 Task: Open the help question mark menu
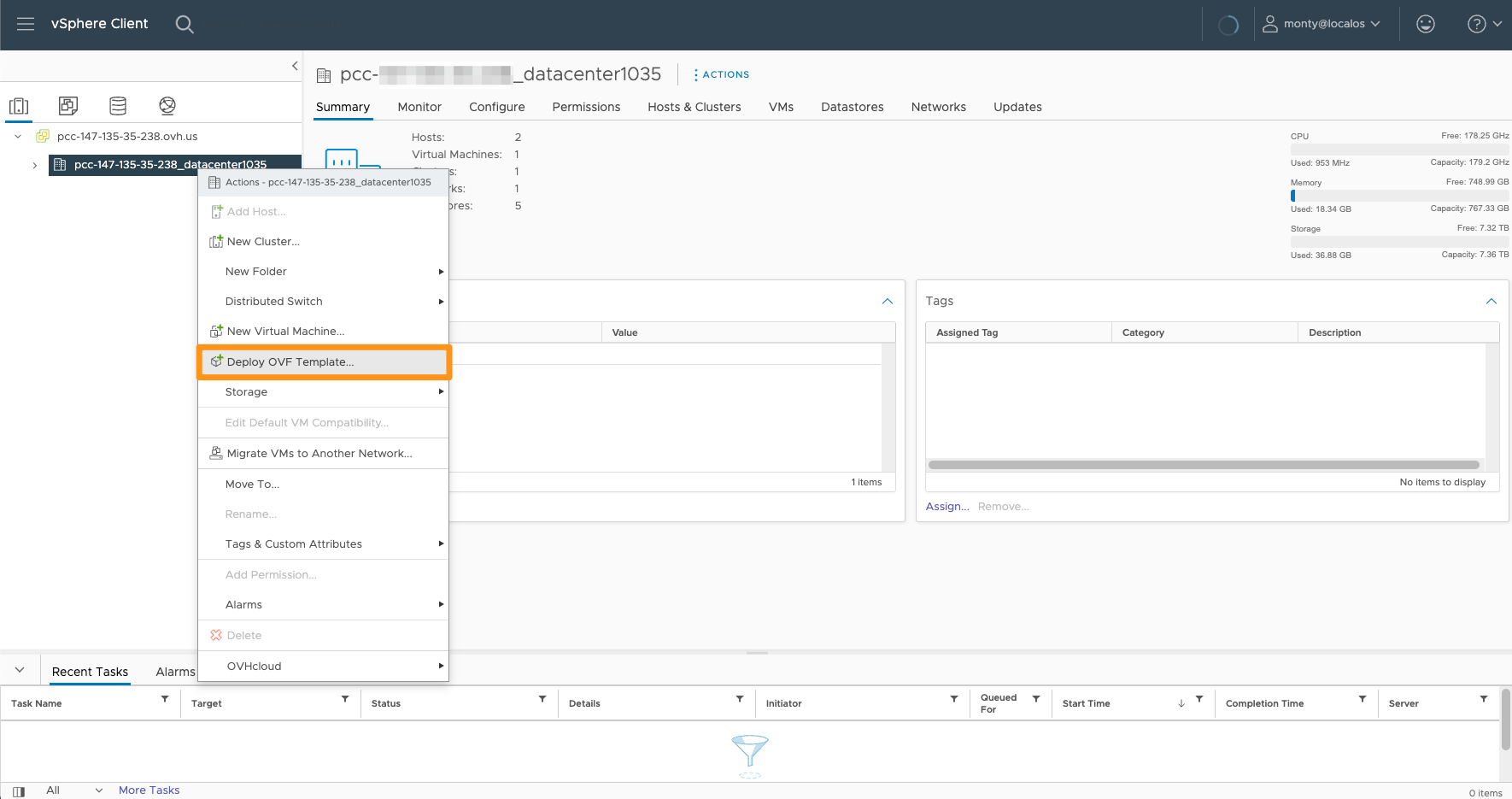pyautogui.click(x=1484, y=24)
